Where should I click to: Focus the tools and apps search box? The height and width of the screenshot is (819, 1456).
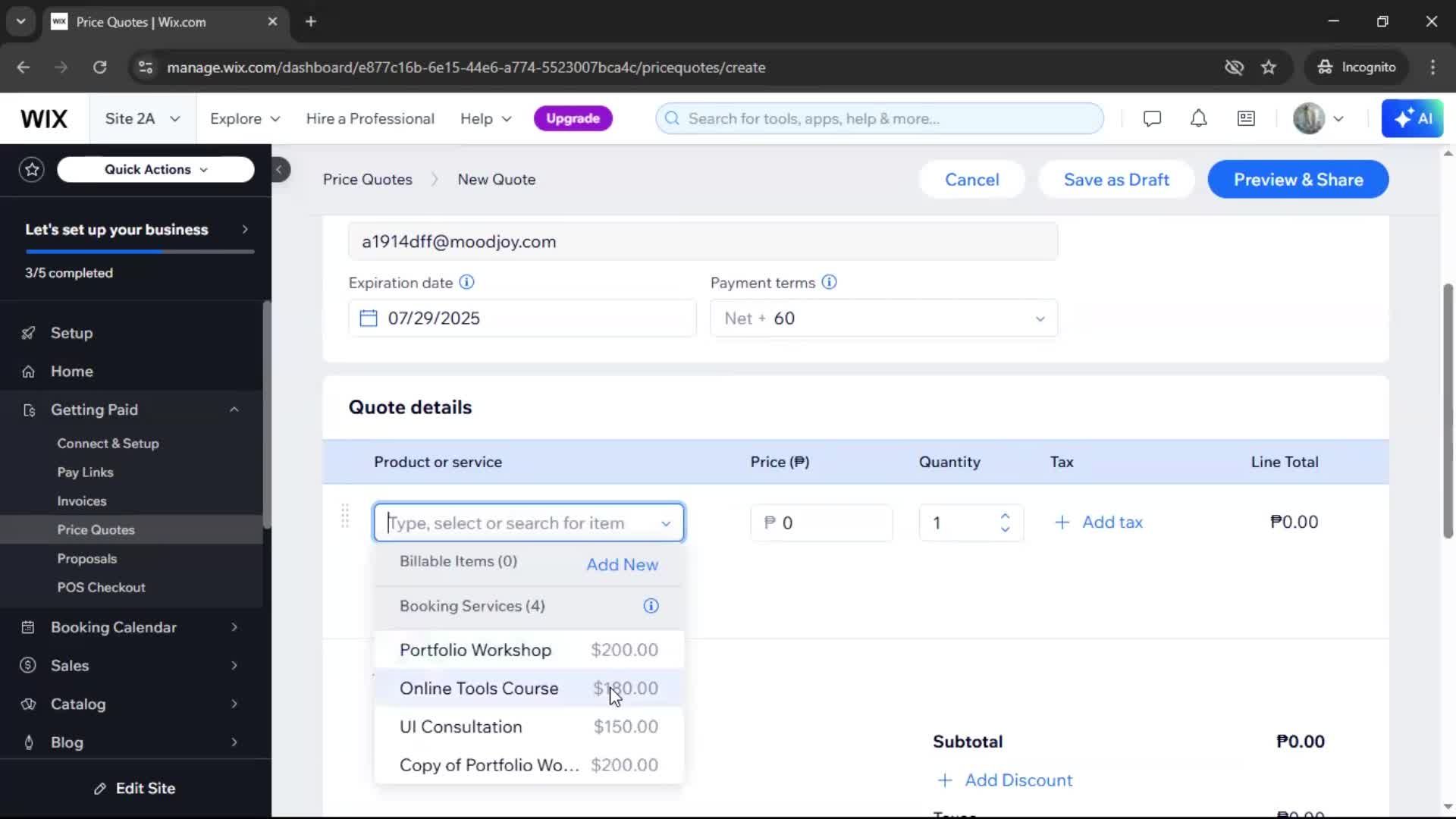pyautogui.click(x=880, y=118)
